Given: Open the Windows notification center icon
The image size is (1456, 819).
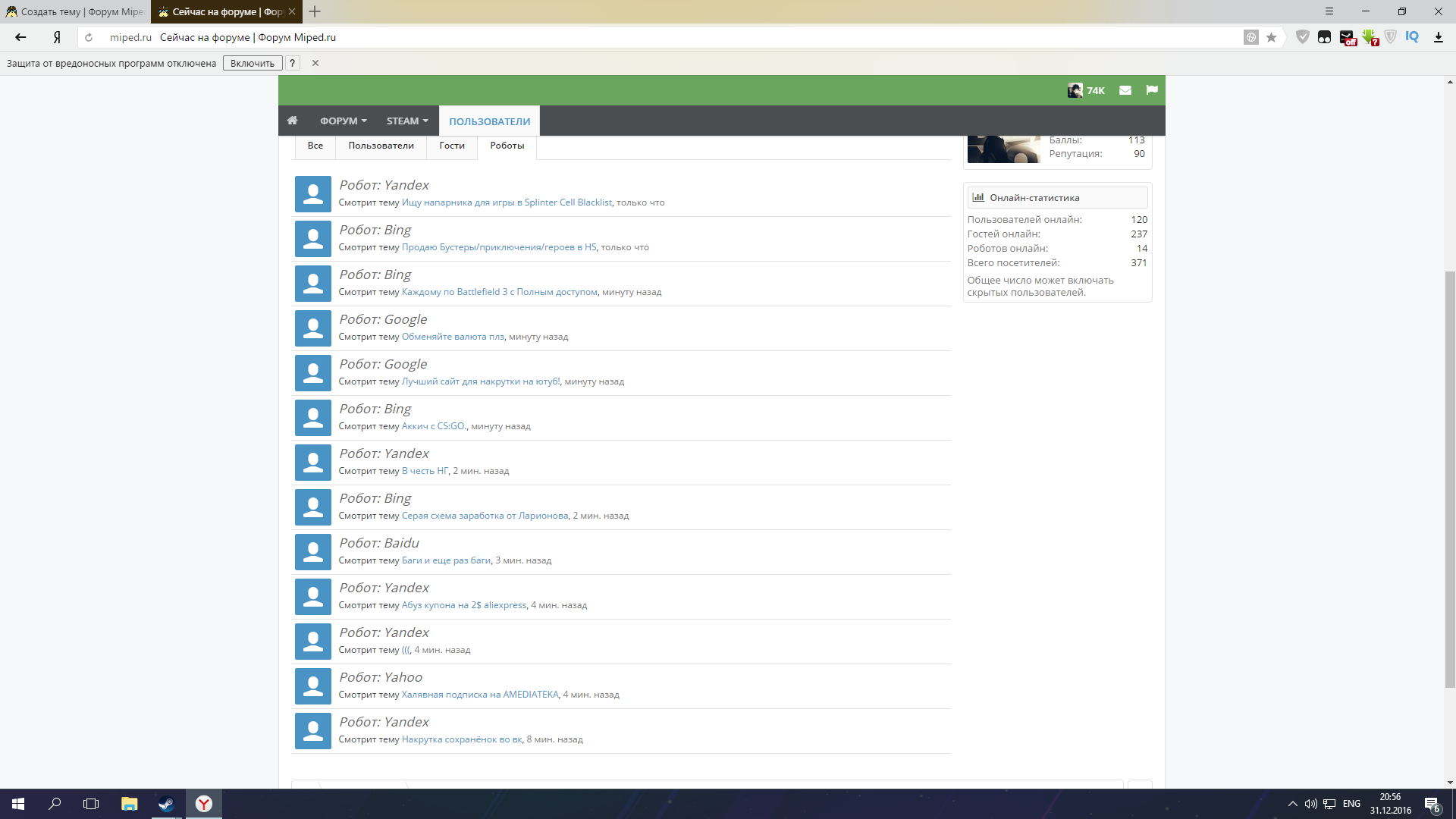Looking at the screenshot, I should click(x=1432, y=804).
